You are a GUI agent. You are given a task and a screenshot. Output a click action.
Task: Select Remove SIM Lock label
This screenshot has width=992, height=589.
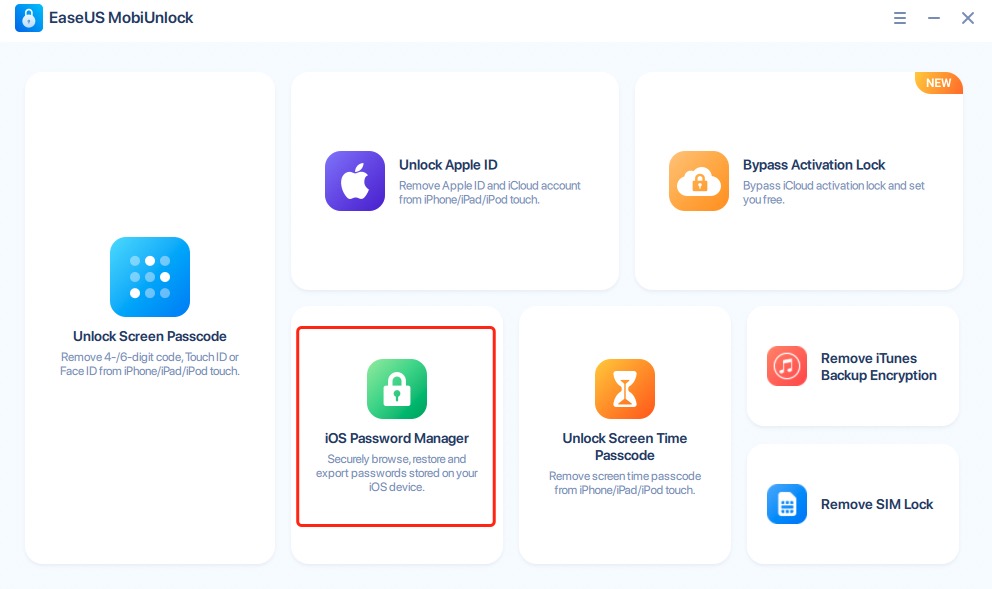(x=877, y=504)
